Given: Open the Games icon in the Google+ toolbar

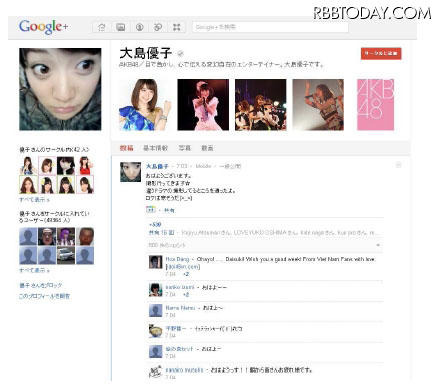Looking at the screenshot, I should 177,27.
